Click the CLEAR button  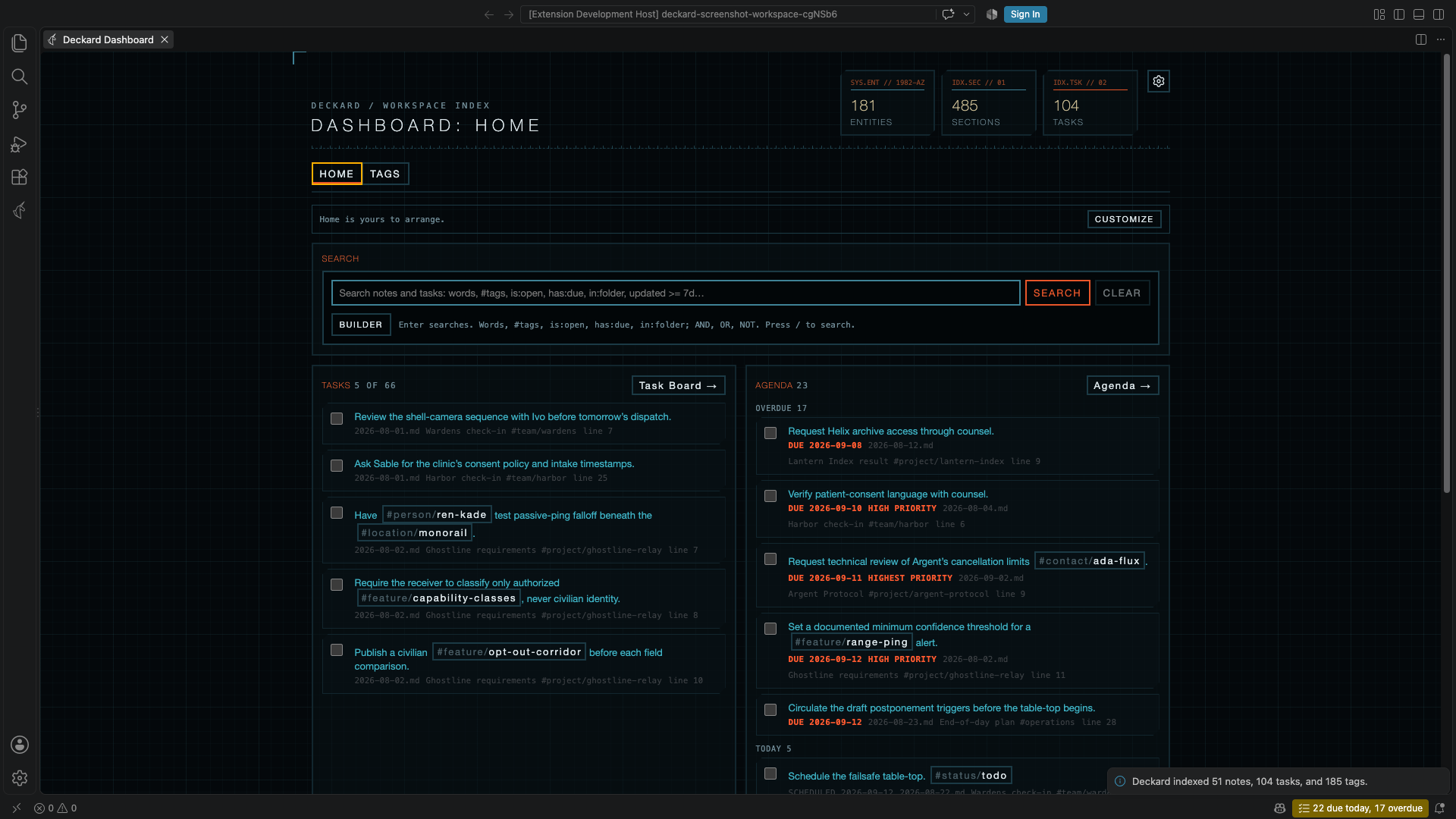(x=1122, y=293)
